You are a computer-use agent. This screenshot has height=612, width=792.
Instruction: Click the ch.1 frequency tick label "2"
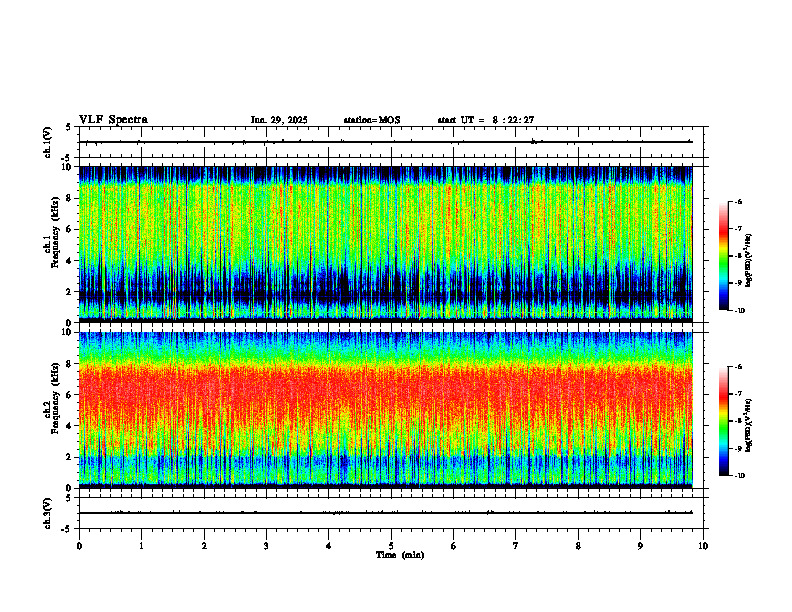pos(70,292)
